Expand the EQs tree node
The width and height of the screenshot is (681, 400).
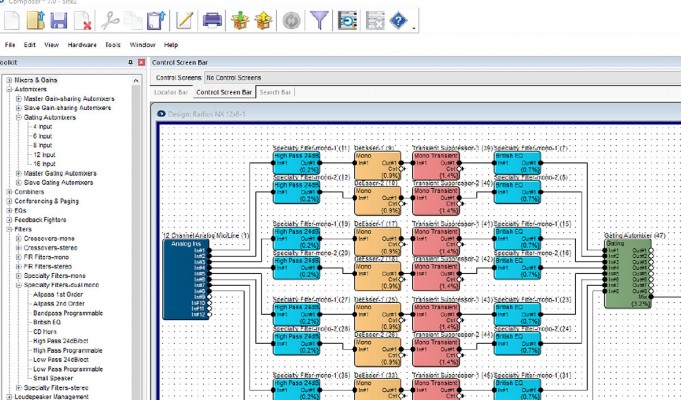[x=9, y=210]
